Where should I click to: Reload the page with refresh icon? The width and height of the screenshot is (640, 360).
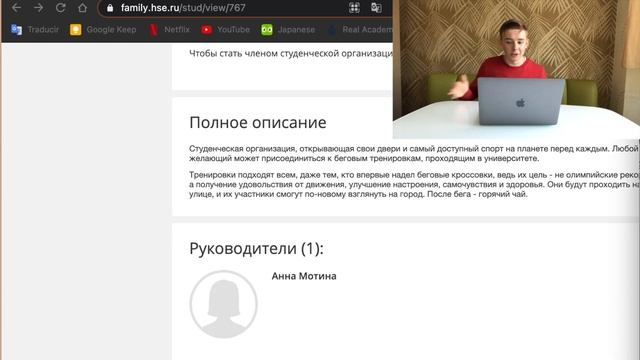(60, 8)
